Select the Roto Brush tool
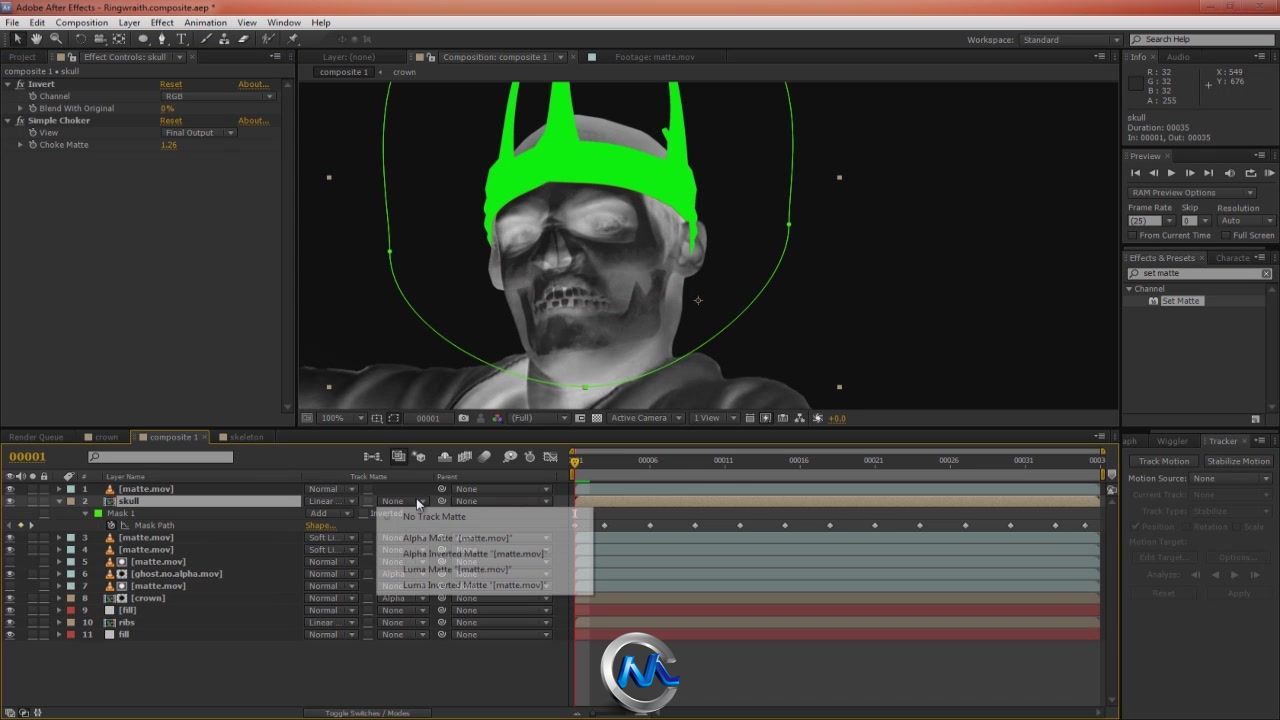This screenshot has height=720, width=1280. 269,39
